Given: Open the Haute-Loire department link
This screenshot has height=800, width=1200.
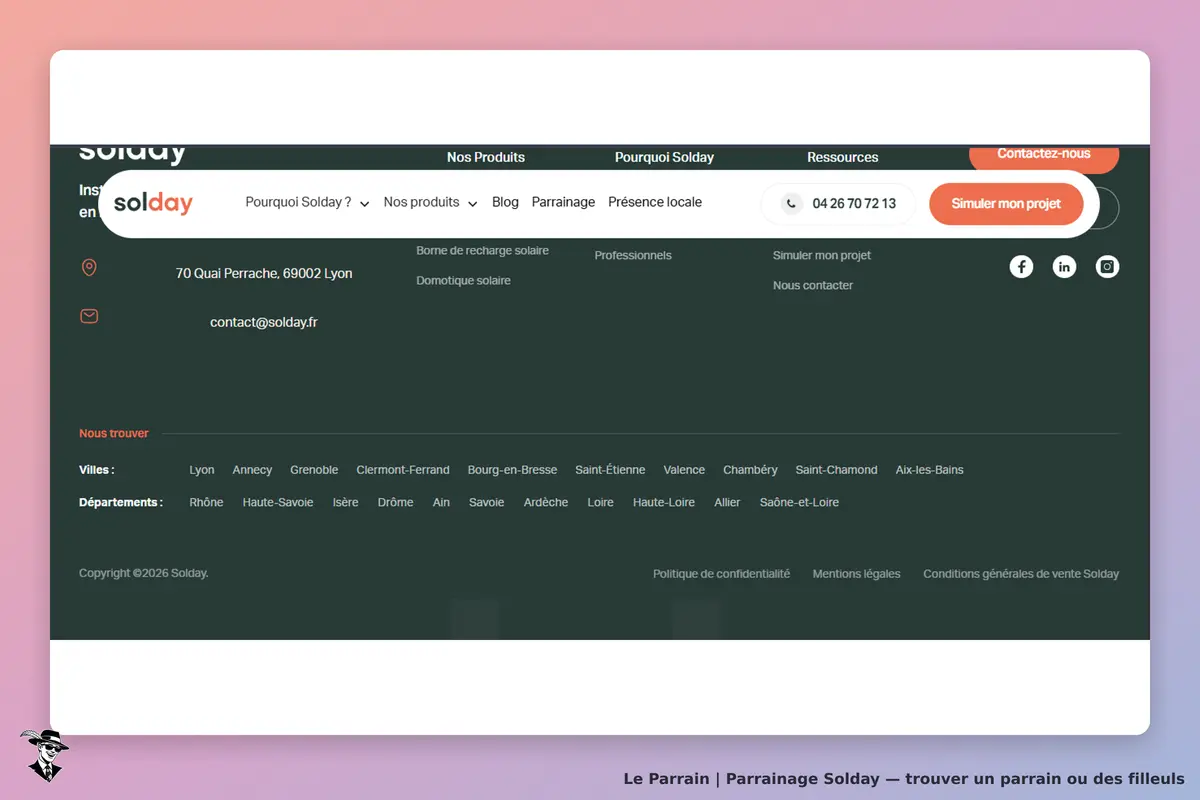Looking at the screenshot, I should 664,503.
